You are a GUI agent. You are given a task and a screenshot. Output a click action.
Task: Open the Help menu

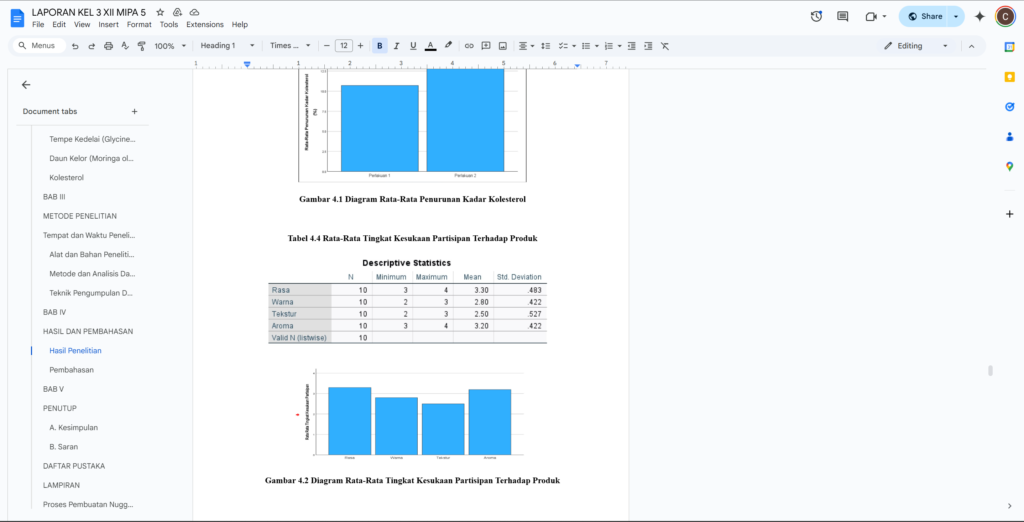coord(240,24)
